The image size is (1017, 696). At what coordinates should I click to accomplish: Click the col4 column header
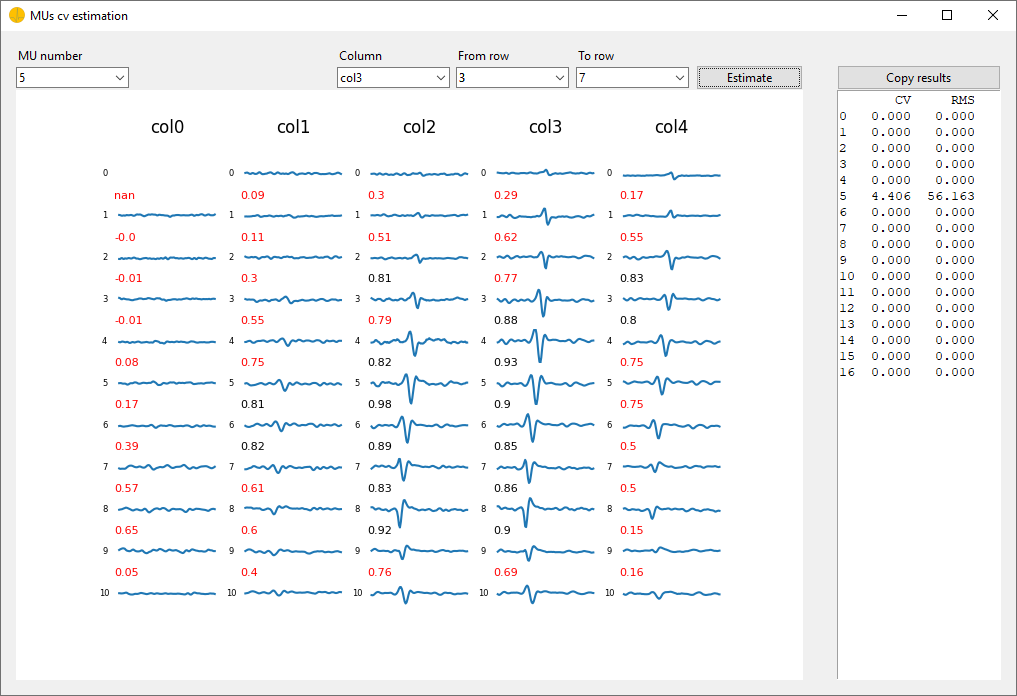click(671, 126)
